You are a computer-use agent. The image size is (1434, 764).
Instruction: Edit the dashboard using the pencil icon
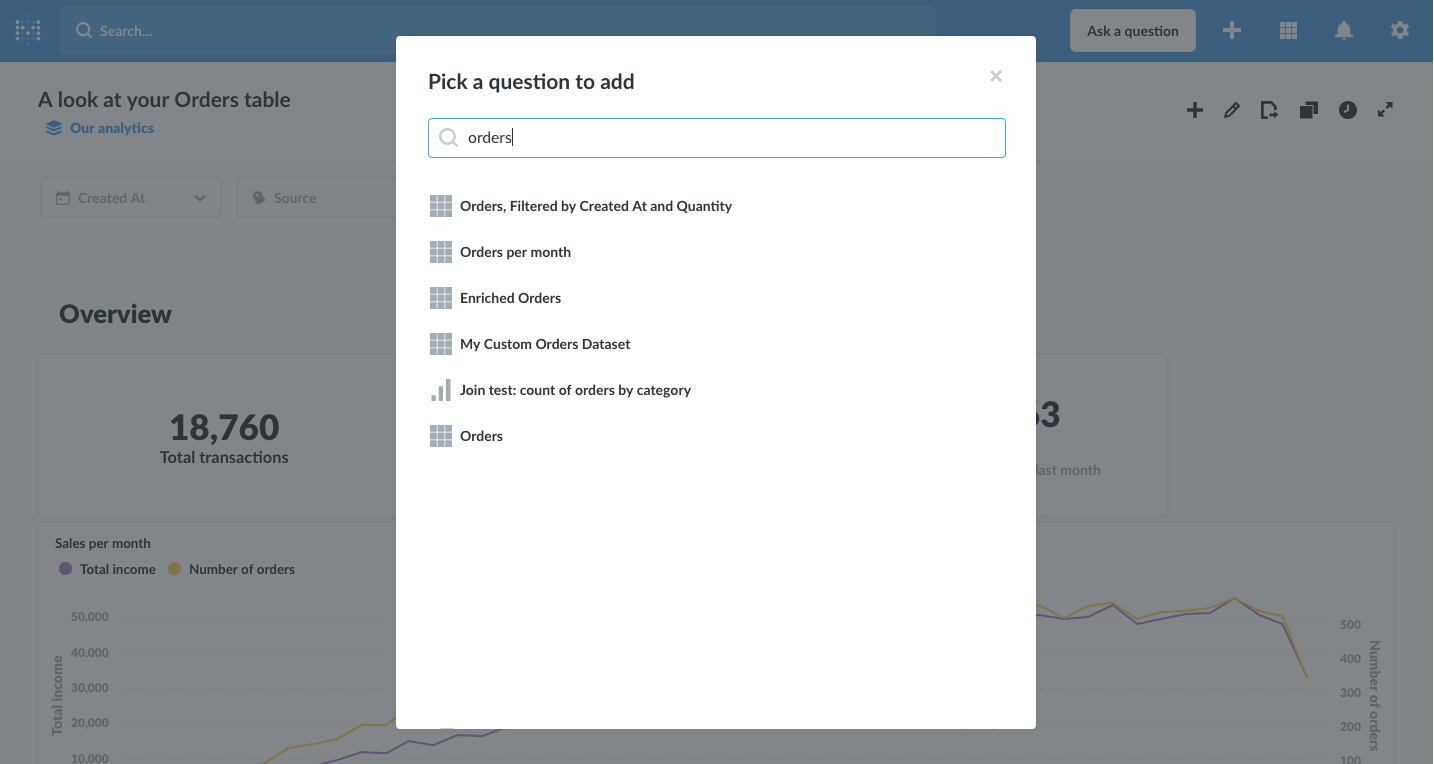pyautogui.click(x=1231, y=110)
